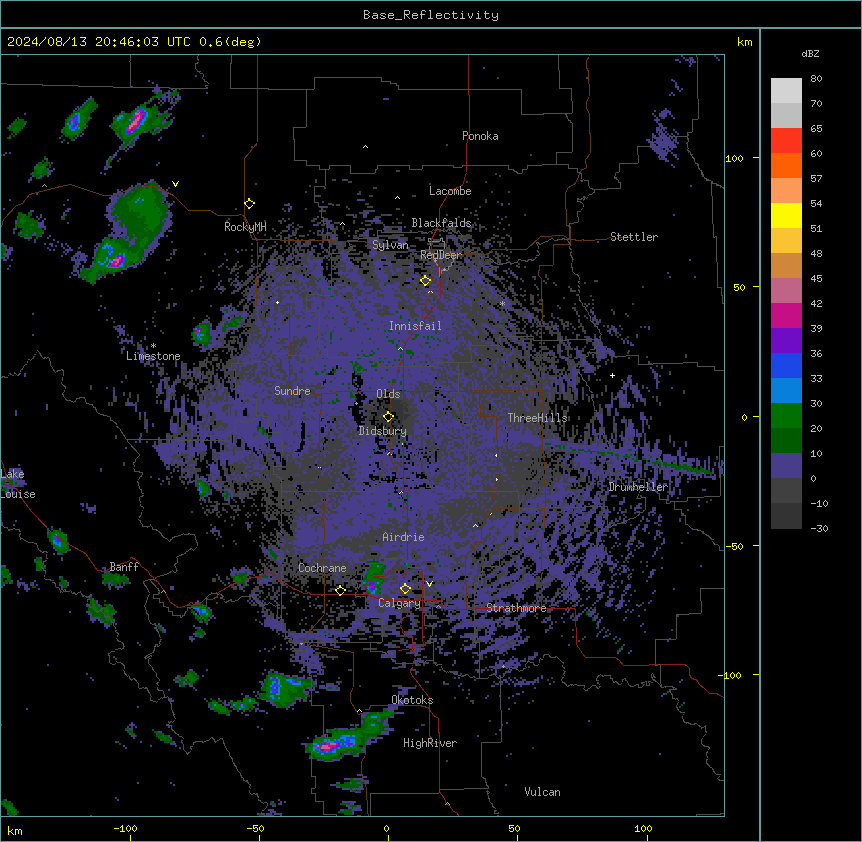Click the Innisfail label

click(415, 326)
